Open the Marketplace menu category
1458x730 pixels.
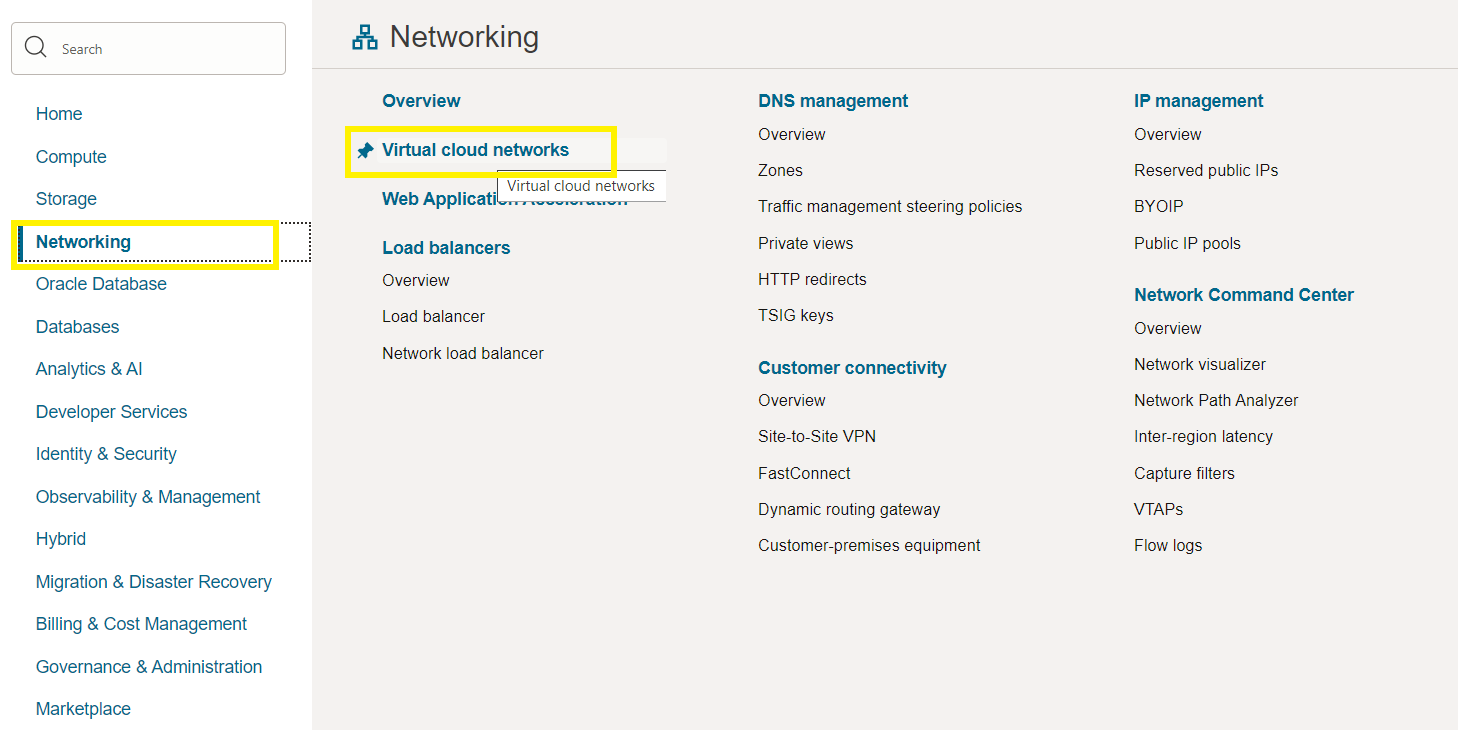tap(83, 709)
